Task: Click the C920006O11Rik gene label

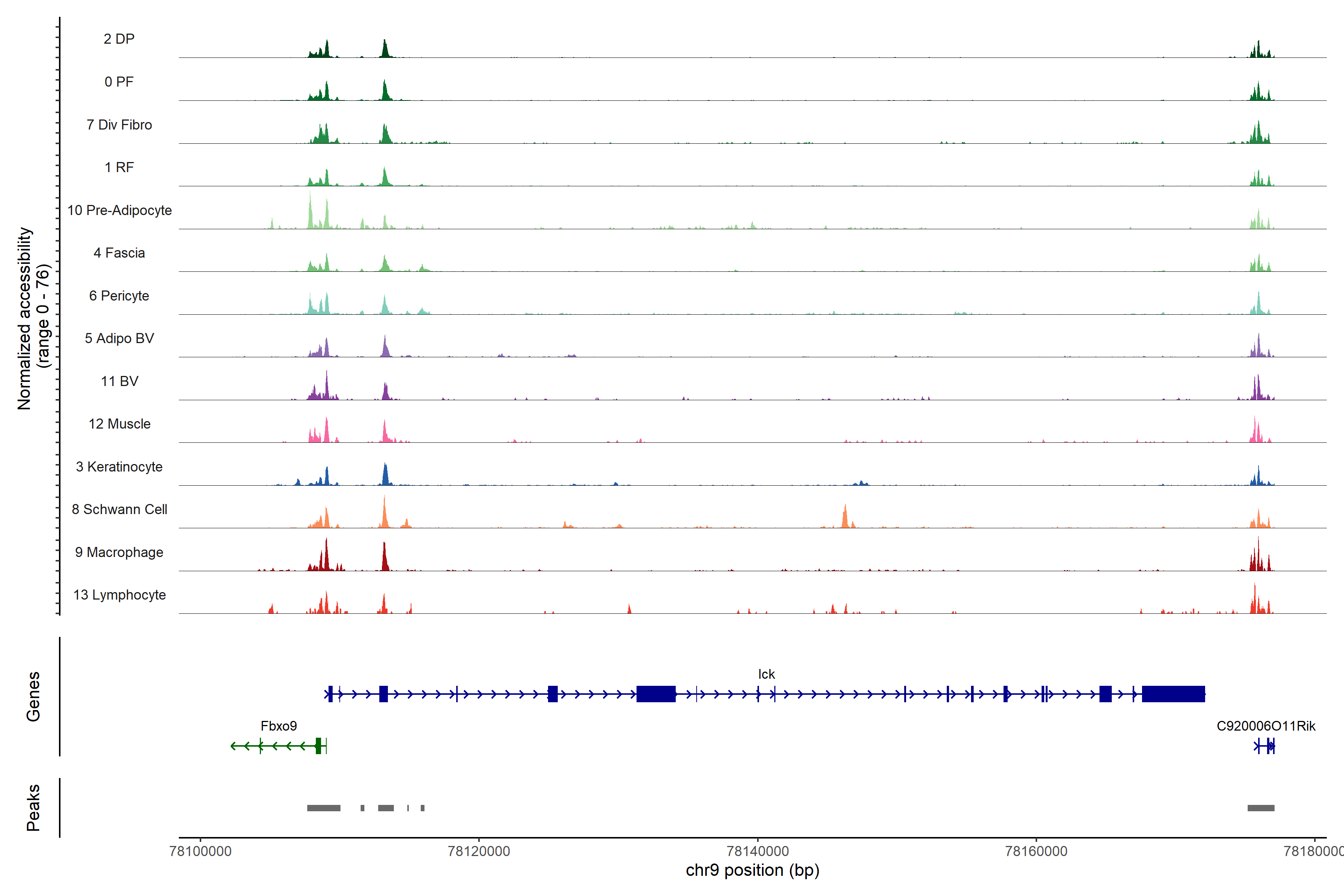Action: click(x=1266, y=726)
